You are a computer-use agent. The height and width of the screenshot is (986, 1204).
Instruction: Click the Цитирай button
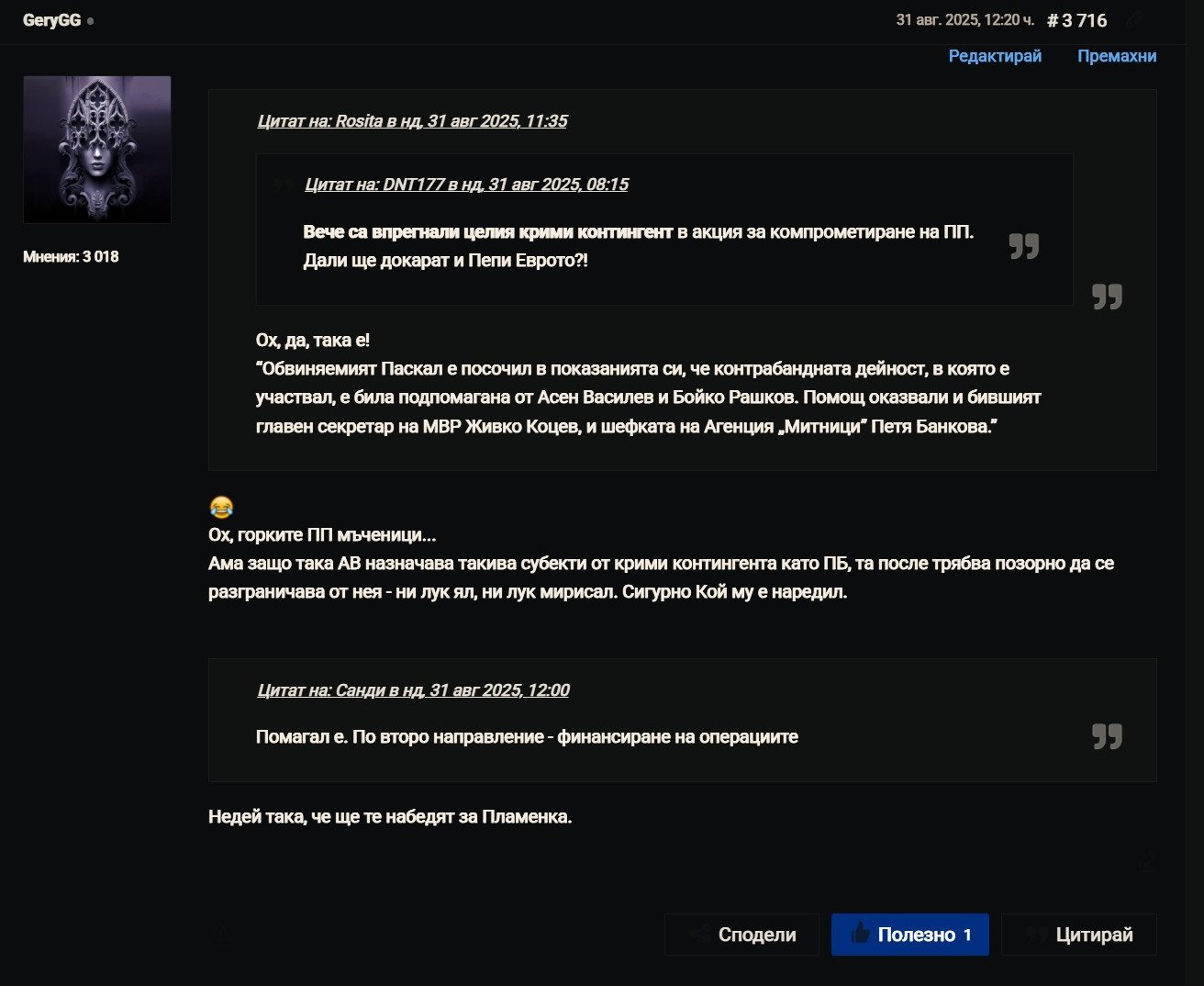click(x=1078, y=935)
